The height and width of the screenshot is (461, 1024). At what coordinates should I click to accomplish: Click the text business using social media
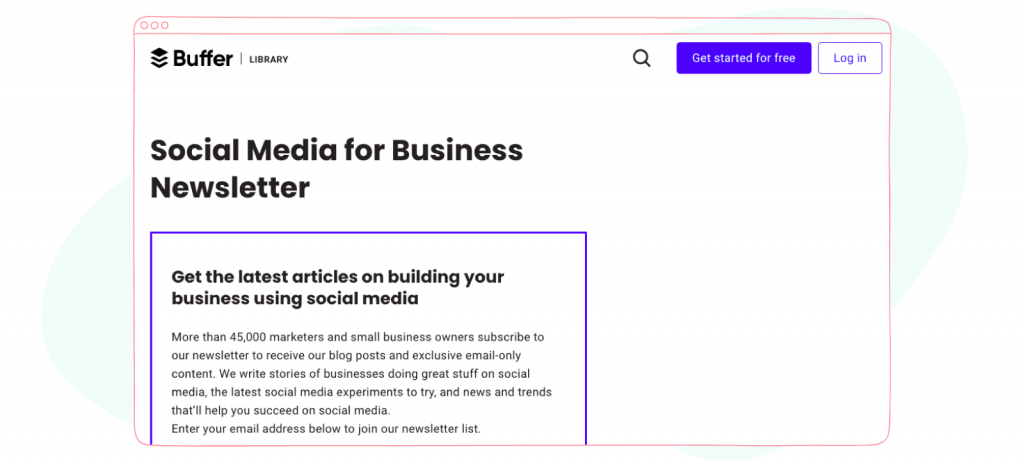295,299
